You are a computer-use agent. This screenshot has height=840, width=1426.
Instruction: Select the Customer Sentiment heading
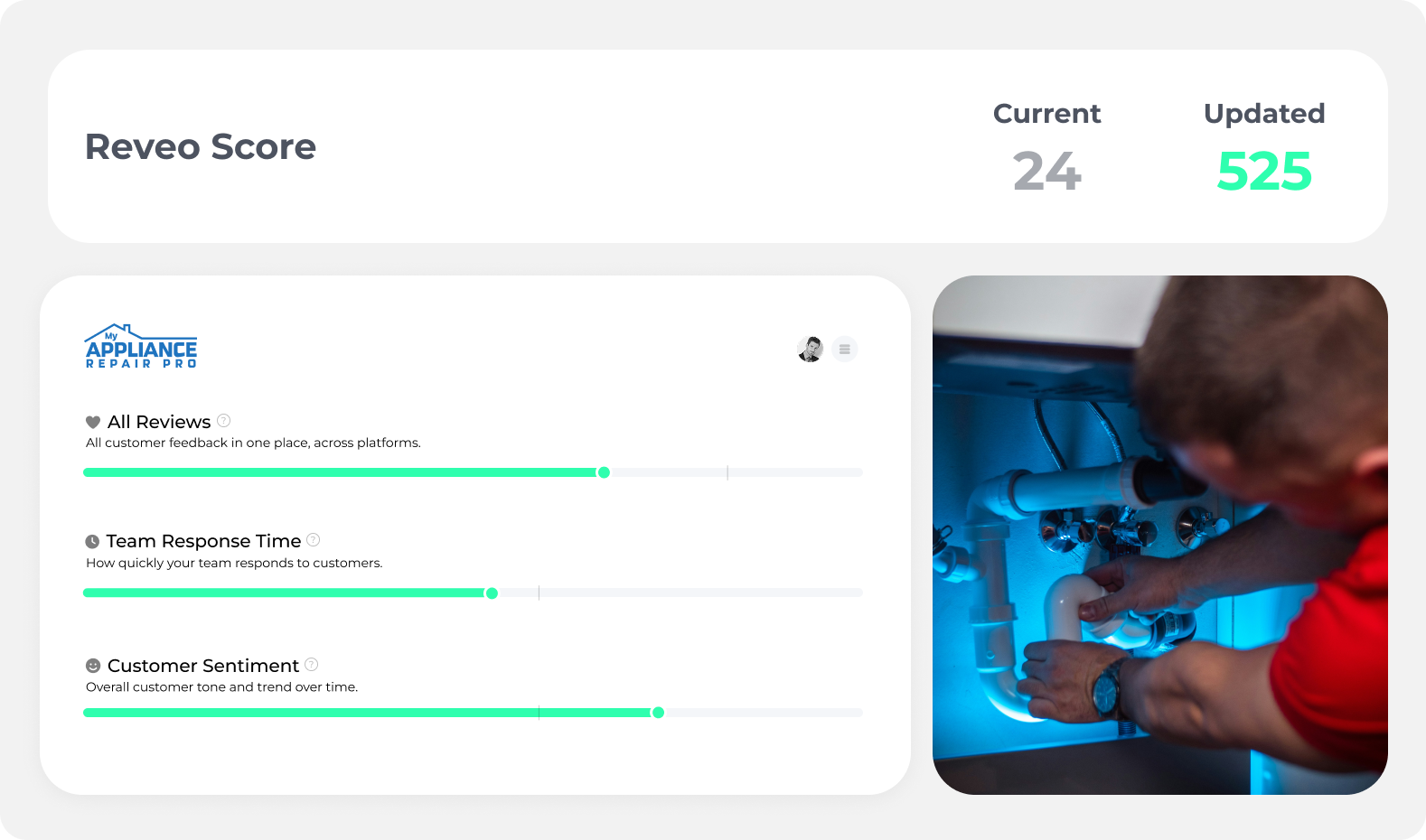point(203,666)
